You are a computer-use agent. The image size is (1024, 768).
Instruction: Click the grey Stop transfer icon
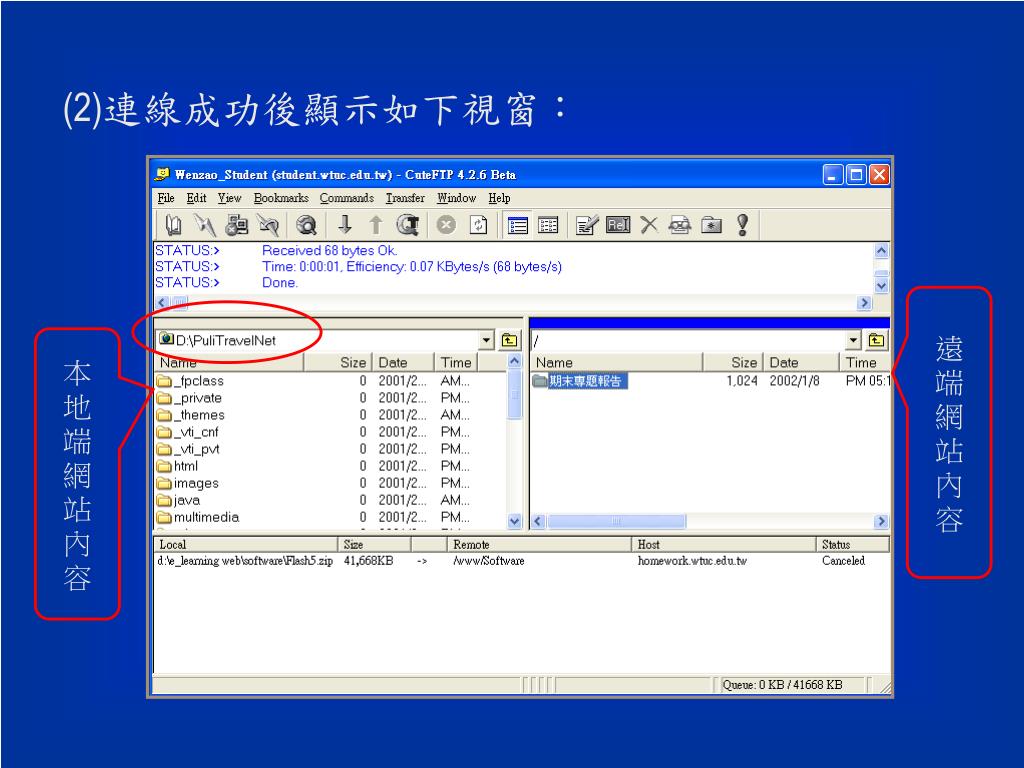[x=446, y=225]
